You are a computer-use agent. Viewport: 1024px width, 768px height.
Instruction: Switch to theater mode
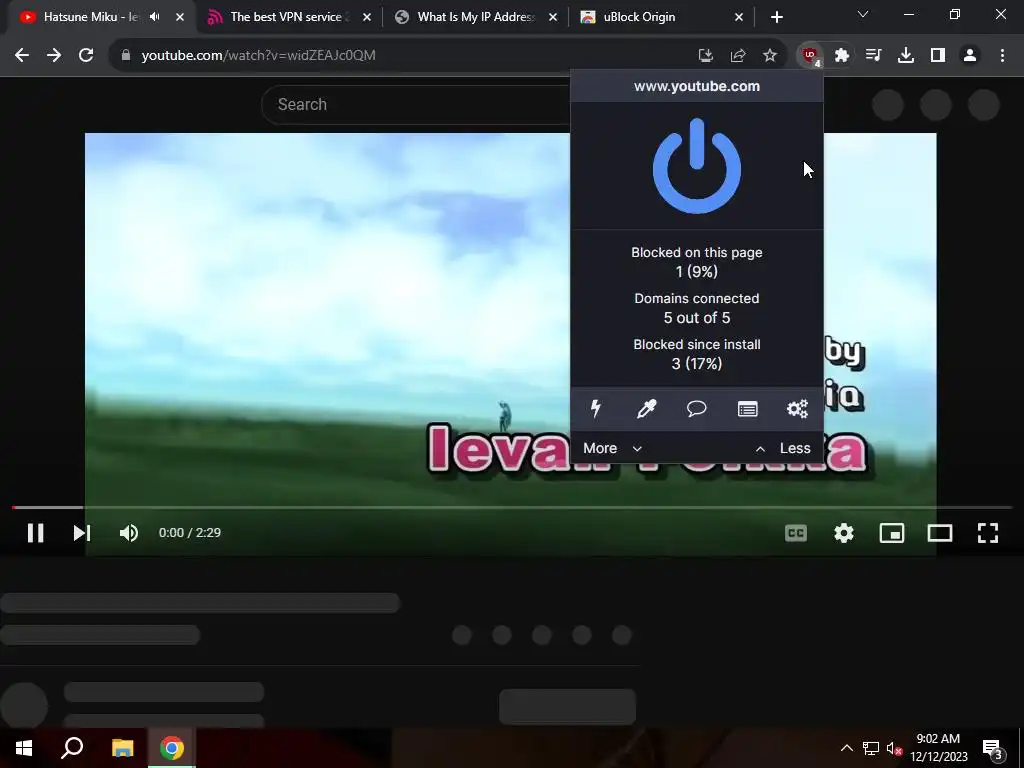coord(940,533)
